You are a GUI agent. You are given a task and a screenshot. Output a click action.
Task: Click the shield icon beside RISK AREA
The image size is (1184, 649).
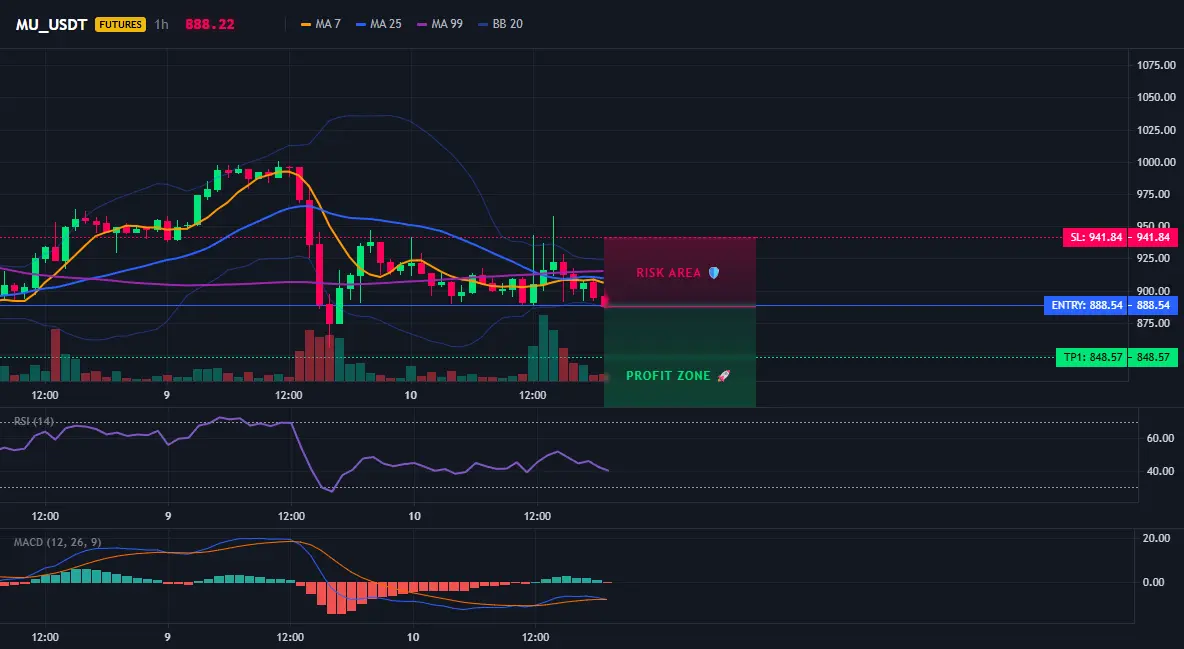tap(714, 273)
